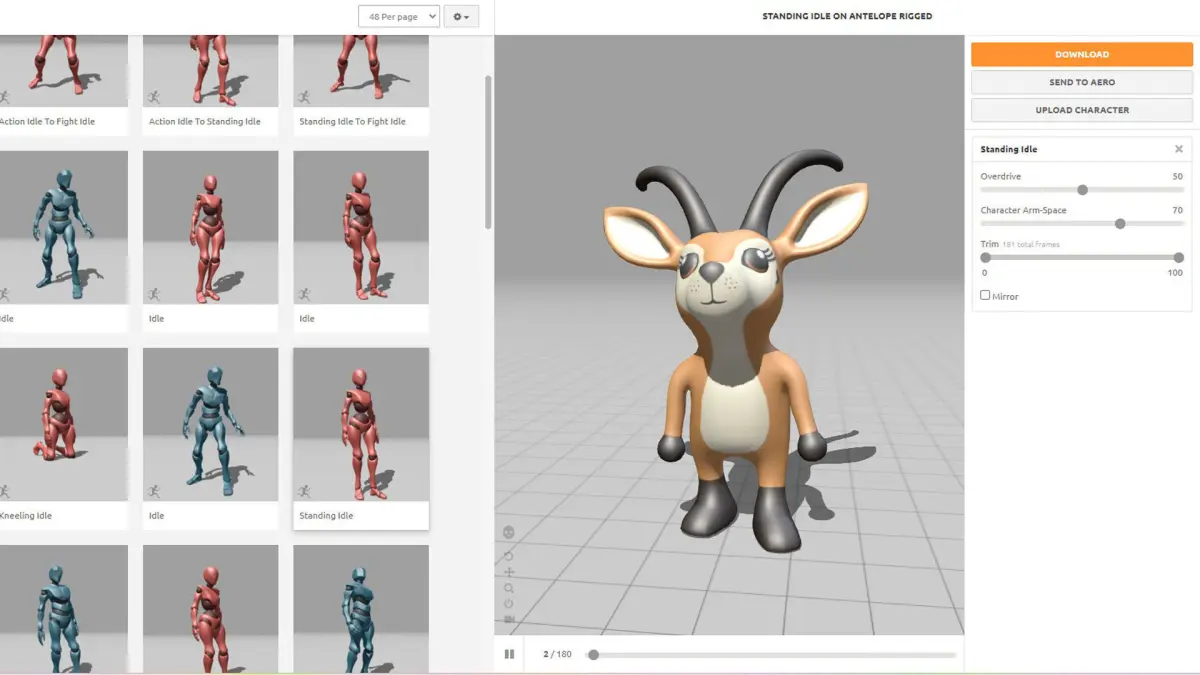
Task: Click the reset camera power-style icon
Action: pyautogui.click(x=509, y=604)
